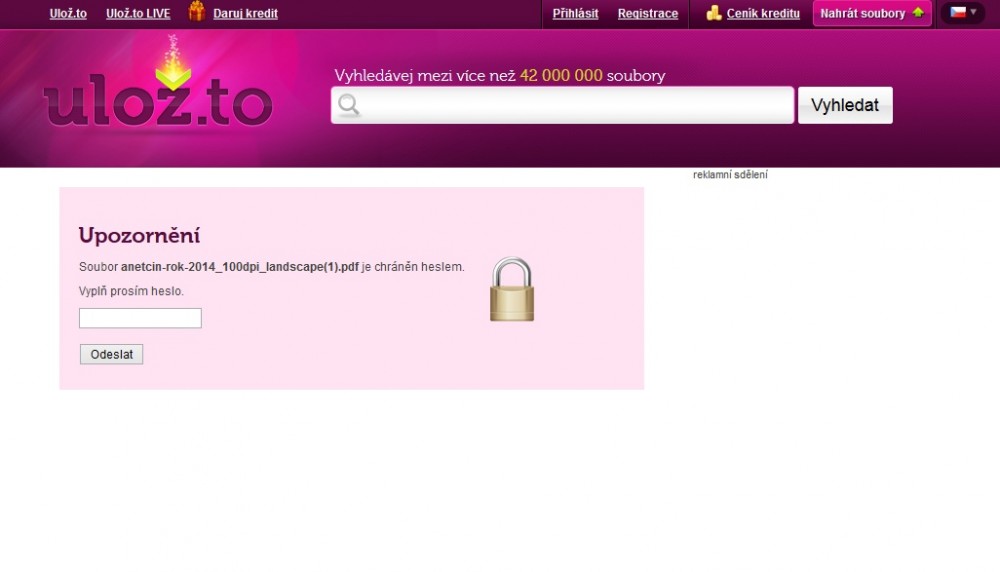1000x572 pixels.
Task: Click the green upload arrow icon
Action: 918,13
